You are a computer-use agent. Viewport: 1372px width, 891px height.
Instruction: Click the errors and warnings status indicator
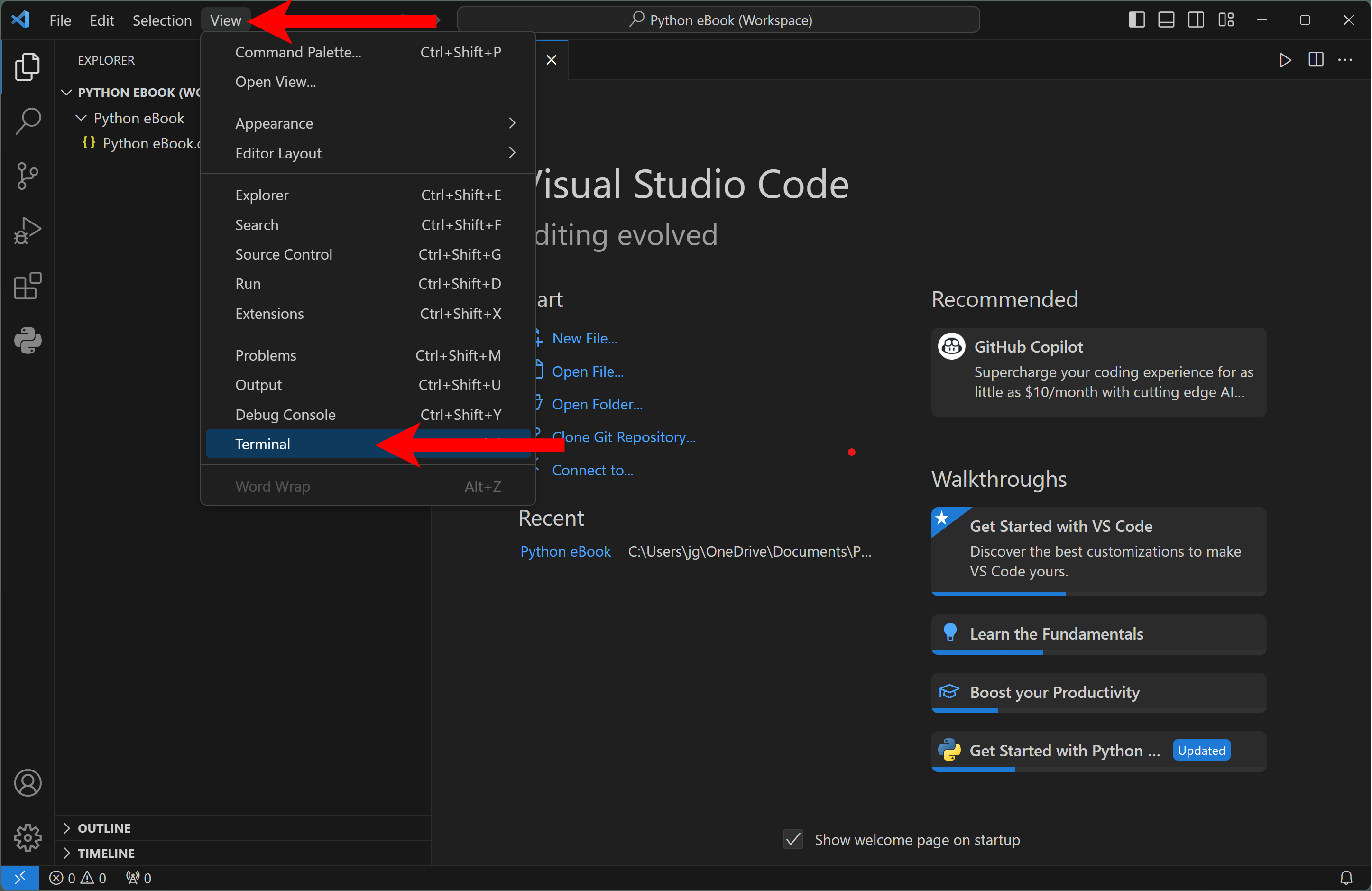click(x=78, y=878)
